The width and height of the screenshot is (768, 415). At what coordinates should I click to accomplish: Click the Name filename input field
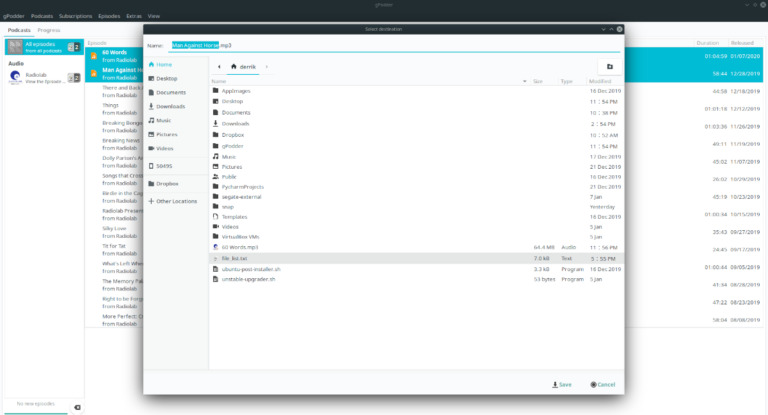pos(394,46)
